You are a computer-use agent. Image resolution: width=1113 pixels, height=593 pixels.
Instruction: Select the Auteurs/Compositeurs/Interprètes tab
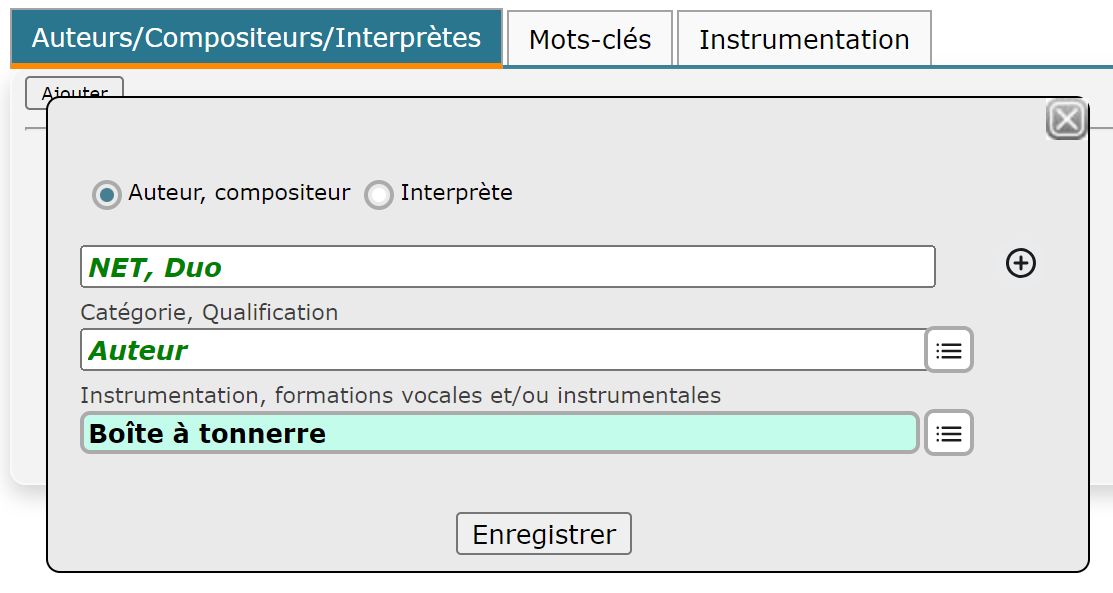(x=256, y=38)
